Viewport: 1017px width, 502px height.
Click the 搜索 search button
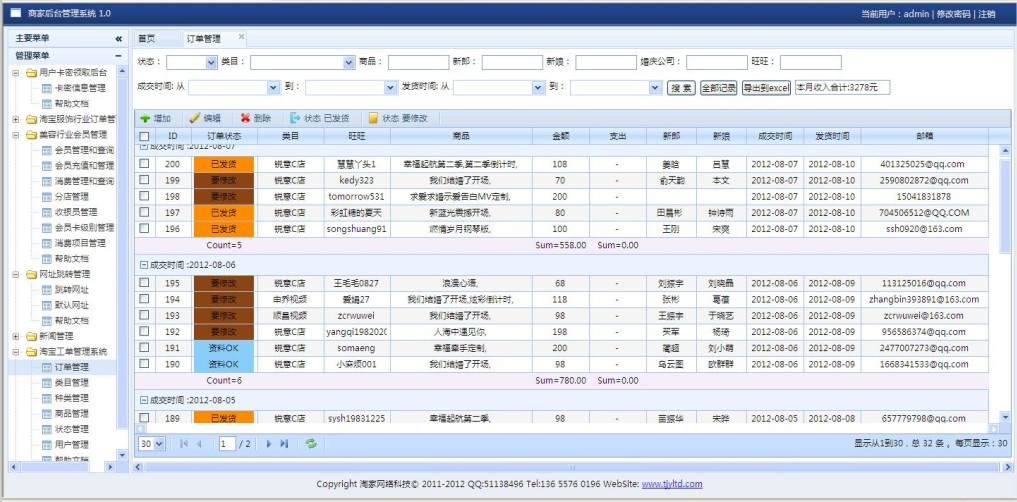point(681,88)
